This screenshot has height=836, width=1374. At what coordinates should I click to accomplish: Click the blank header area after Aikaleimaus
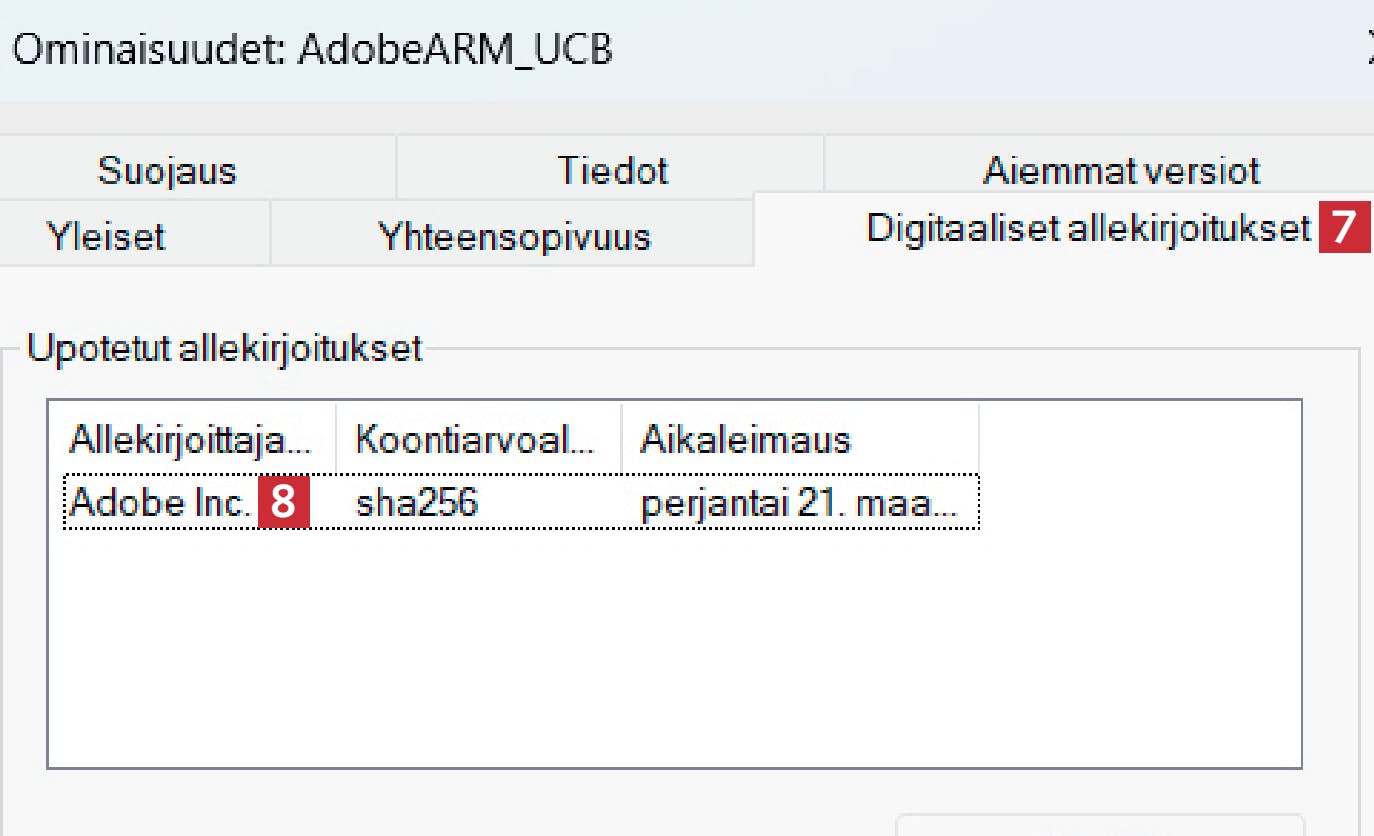[1138, 439]
